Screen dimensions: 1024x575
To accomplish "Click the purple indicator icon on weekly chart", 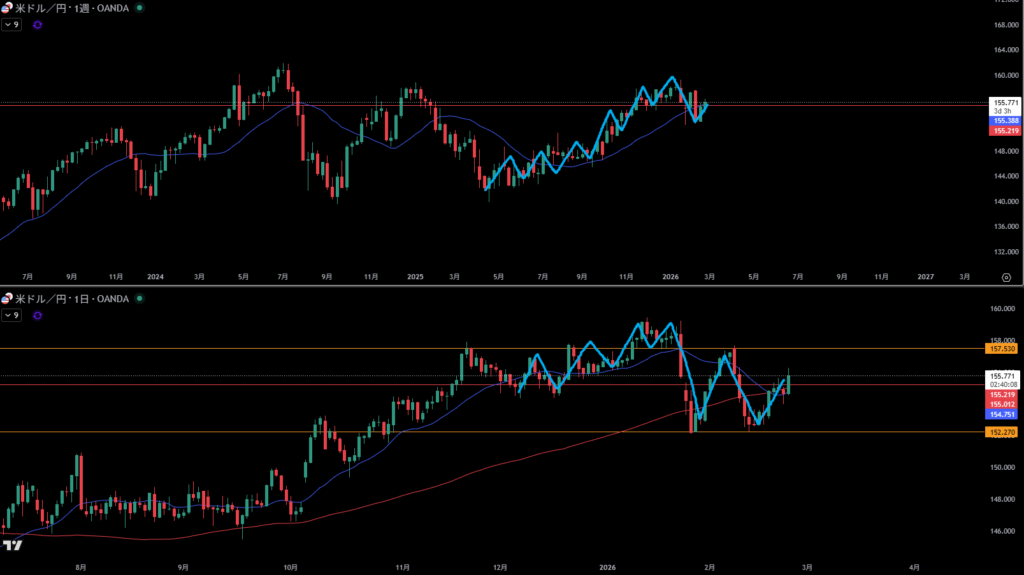I will pyautogui.click(x=38, y=24).
